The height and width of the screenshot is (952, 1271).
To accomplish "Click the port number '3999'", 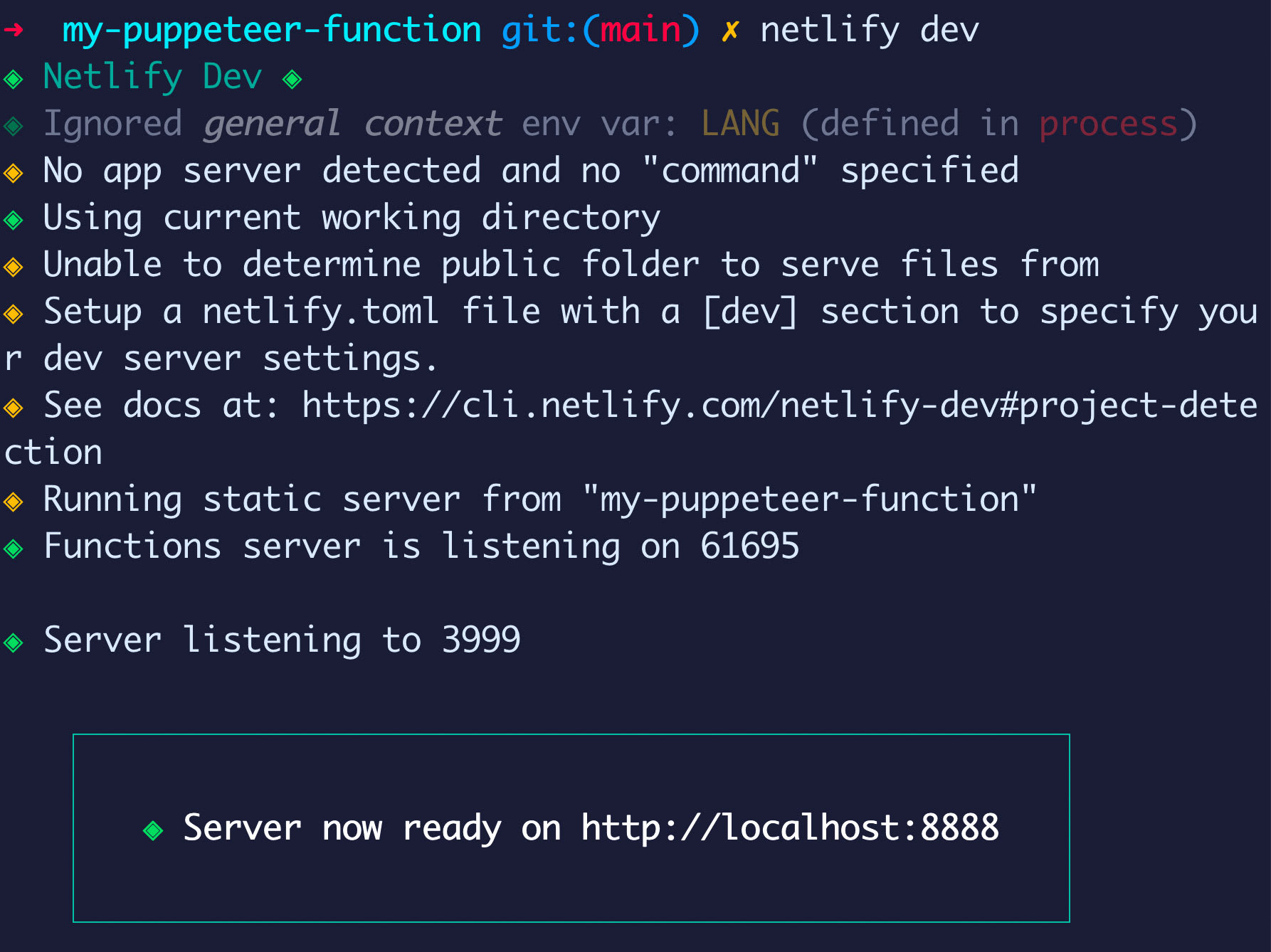I will (x=481, y=640).
